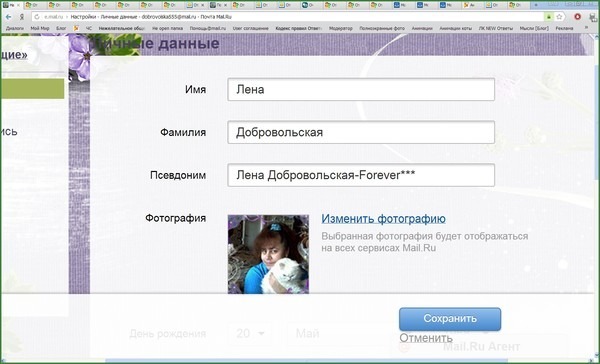
Task: Bookmark page with the star icon
Action: pyautogui.click(x=559, y=17)
